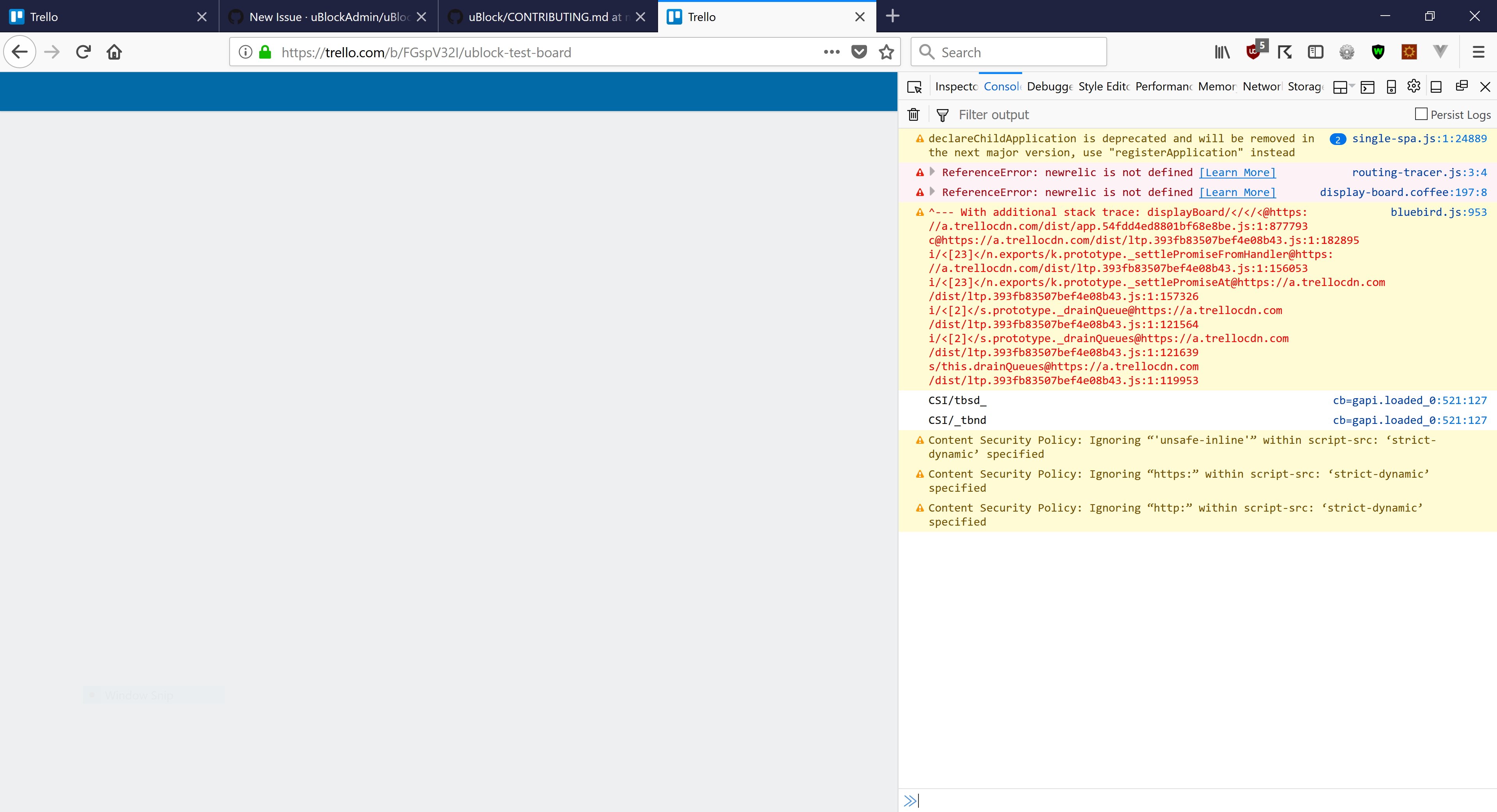Save page to Pocket
Image resolution: width=1497 pixels, height=812 pixels.
[x=859, y=52]
